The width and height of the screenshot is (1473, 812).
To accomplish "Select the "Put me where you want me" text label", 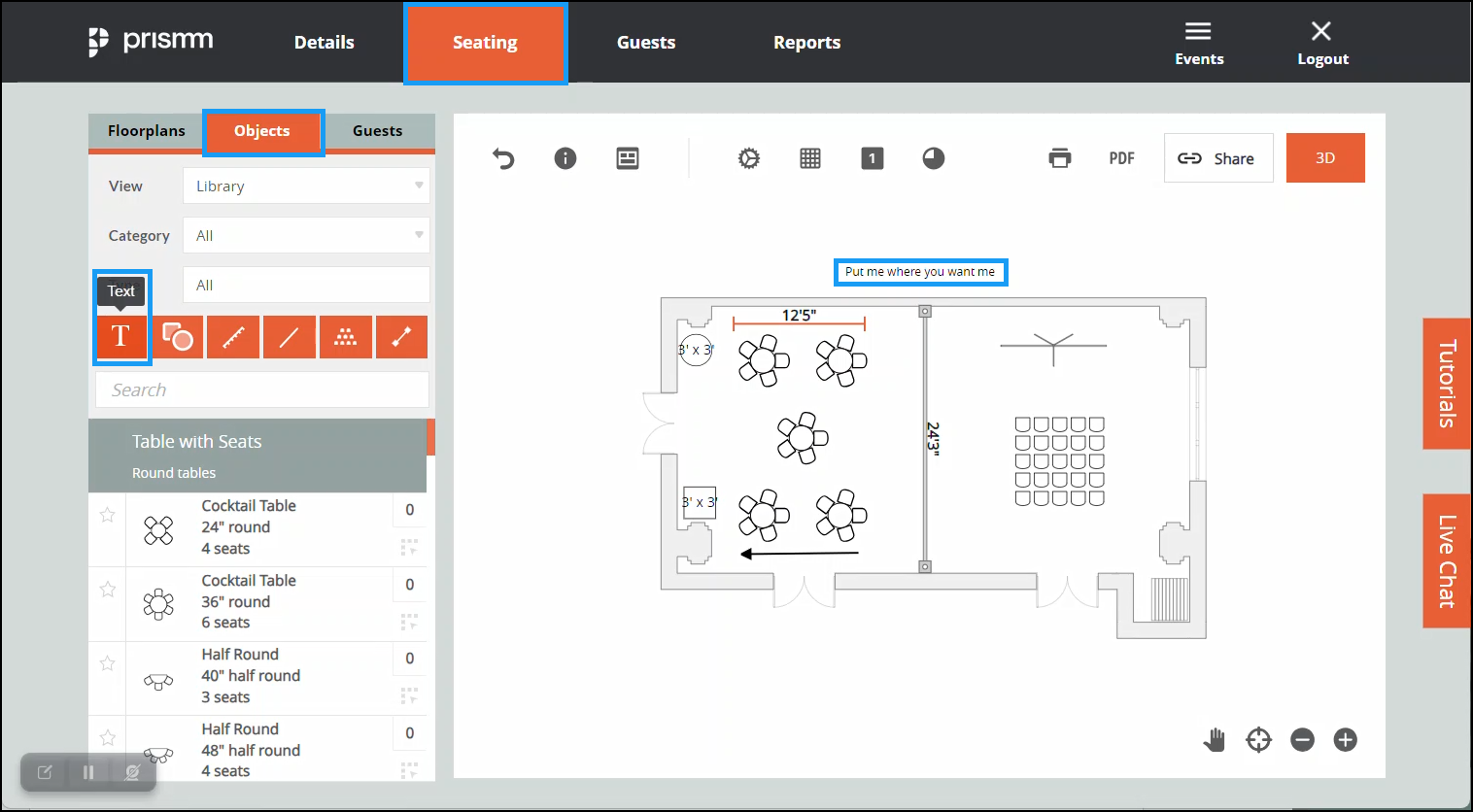I will click(x=920, y=272).
